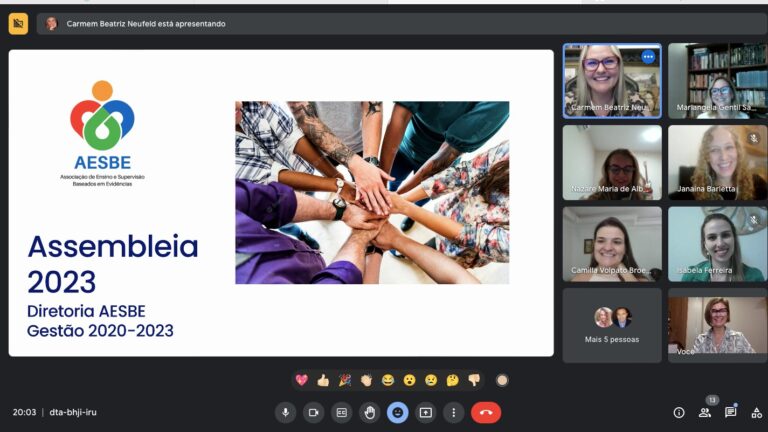The image size is (768, 432).
Task: Send the thumbs up reaction
Action: coord(323,380)
